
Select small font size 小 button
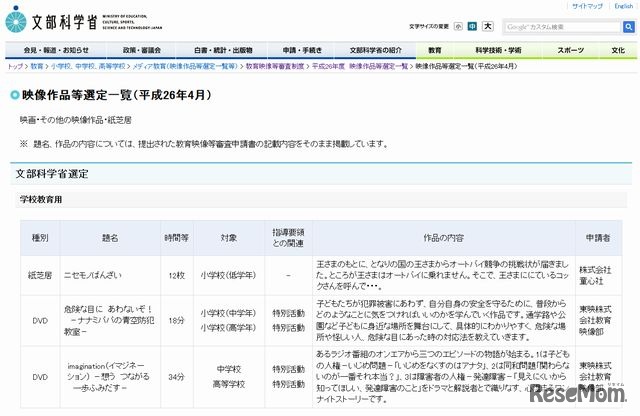(x=457, y=26)
